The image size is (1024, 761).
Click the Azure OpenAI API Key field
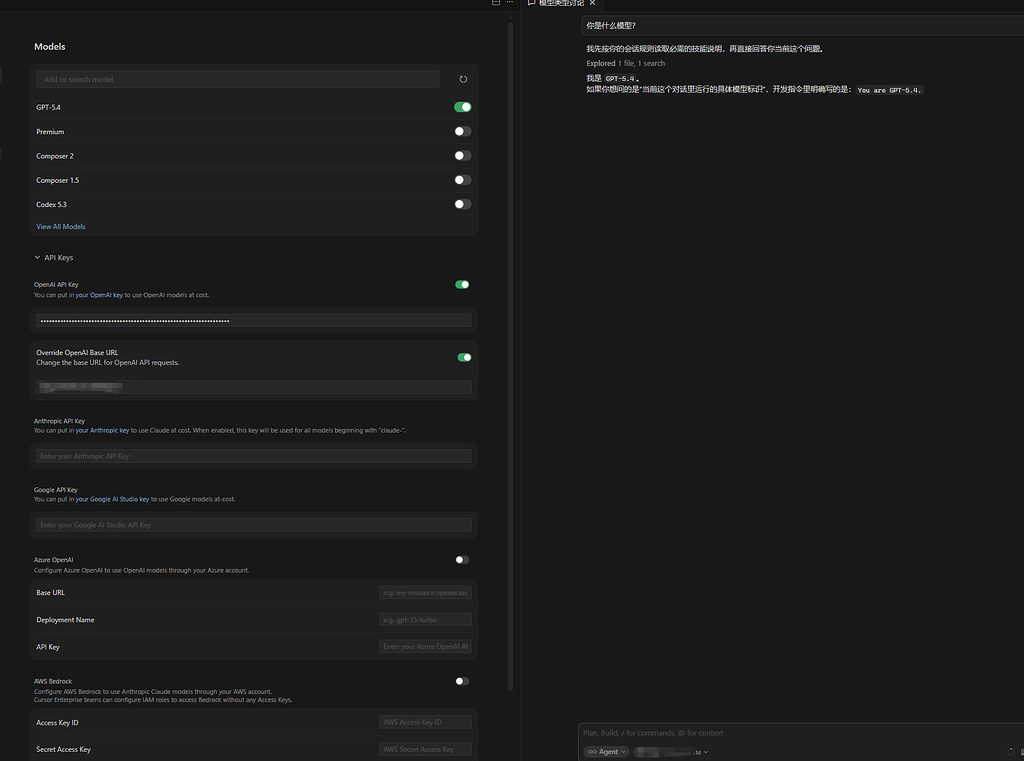point(425,647)
